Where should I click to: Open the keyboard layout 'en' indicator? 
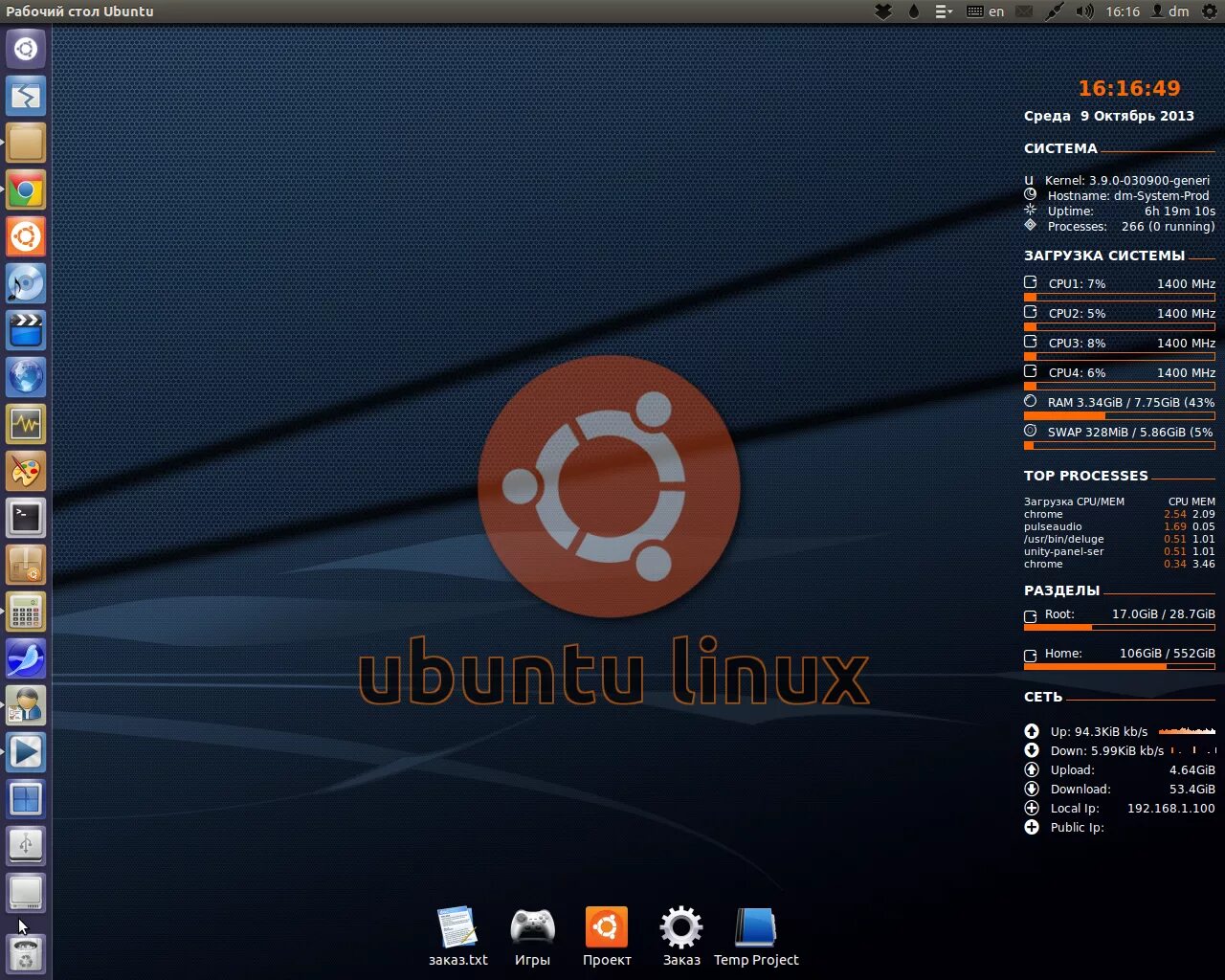986,11
